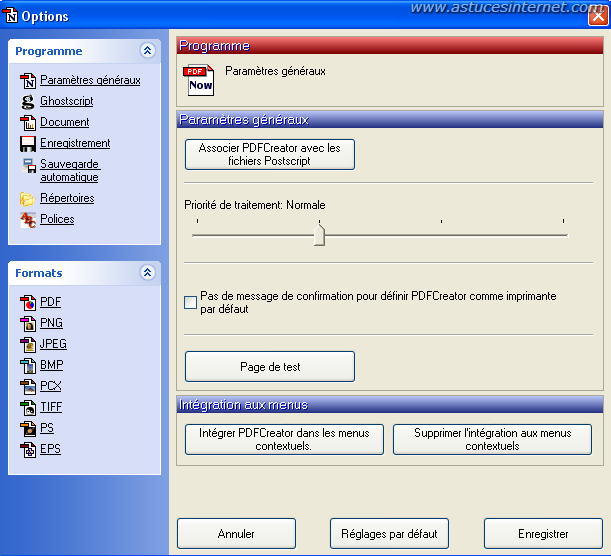Open Ghostscript settings link
The width and height of the screenshot is (611, 556).
[67, 101]
